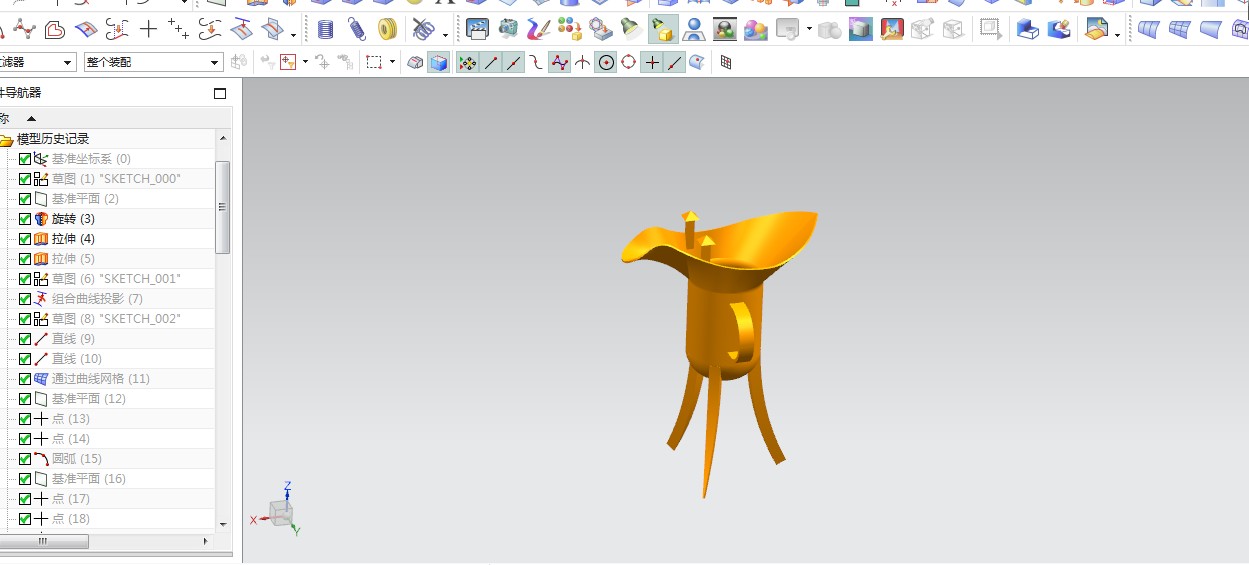Collapse the 模型历史记录 folder
Screen dimensions: 1249x565
point(6,139)
